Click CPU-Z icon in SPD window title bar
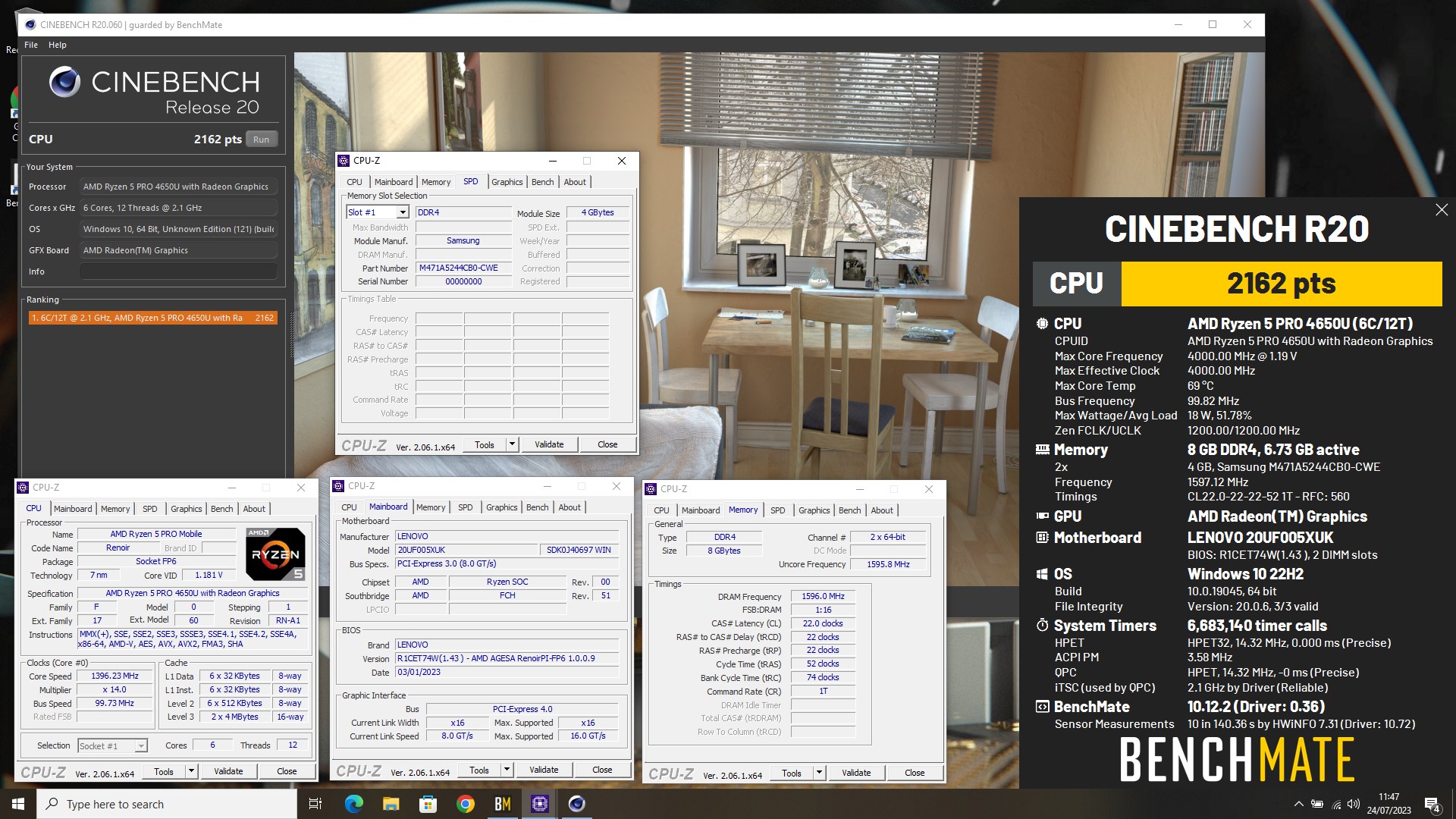 pos(344,161)
